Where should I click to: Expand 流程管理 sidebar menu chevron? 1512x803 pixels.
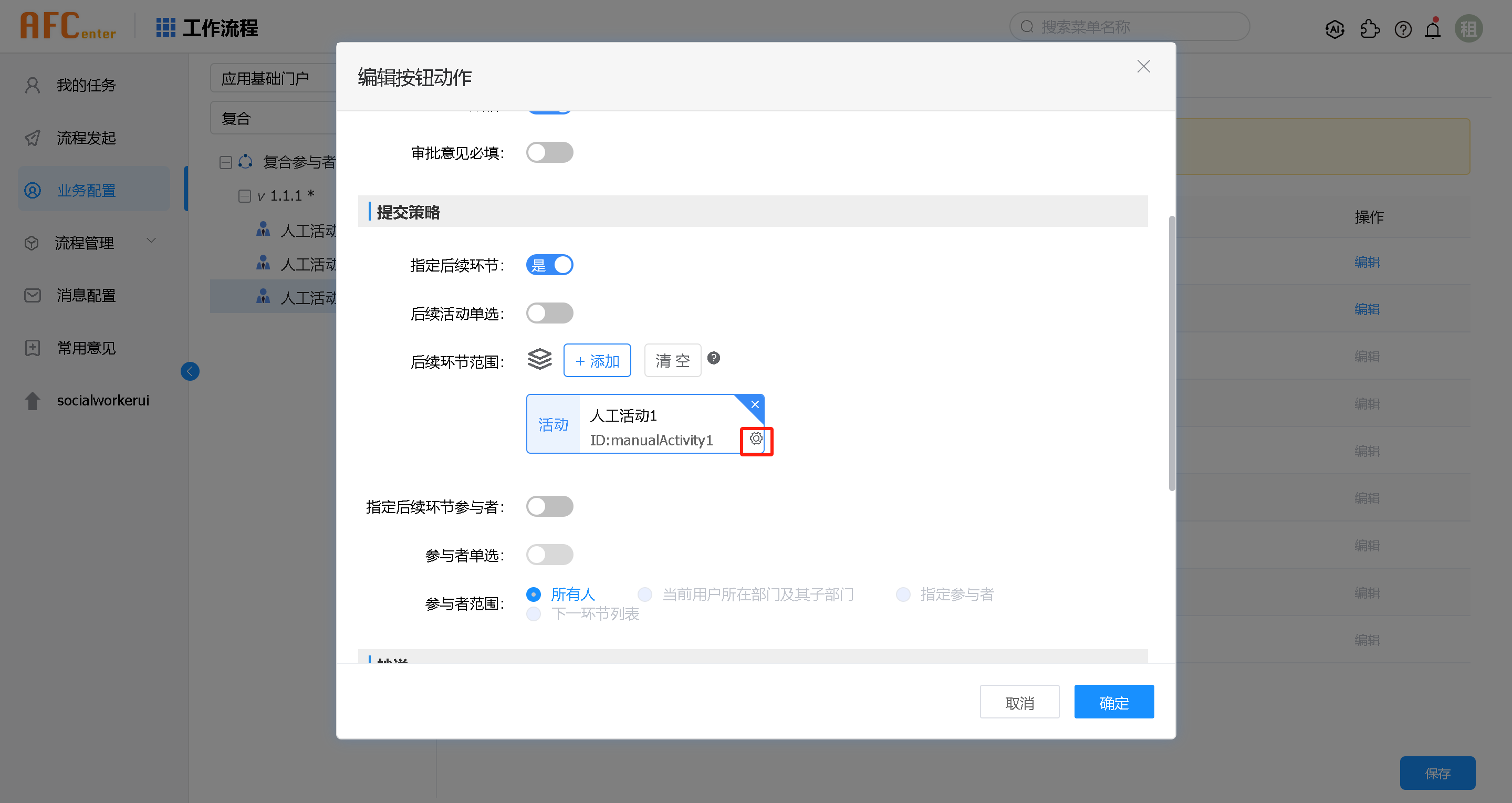(151, 241)
